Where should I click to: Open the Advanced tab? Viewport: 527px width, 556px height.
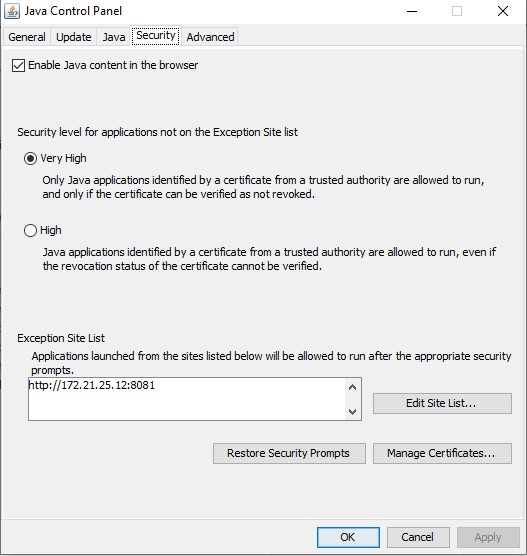coord(210,37)
